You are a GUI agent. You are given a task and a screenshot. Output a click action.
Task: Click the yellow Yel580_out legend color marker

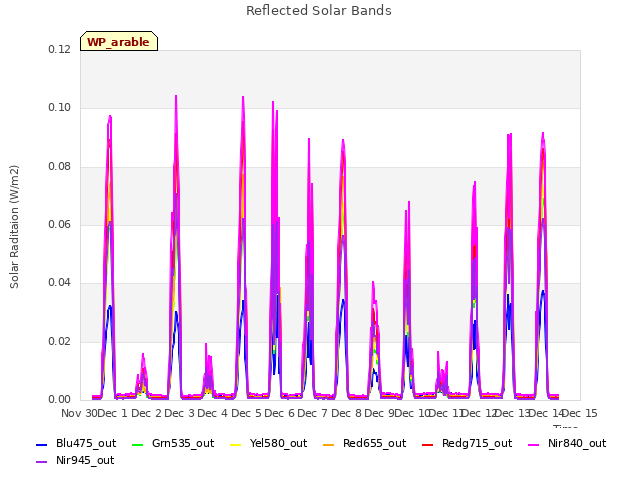click(x=236, y=444)
